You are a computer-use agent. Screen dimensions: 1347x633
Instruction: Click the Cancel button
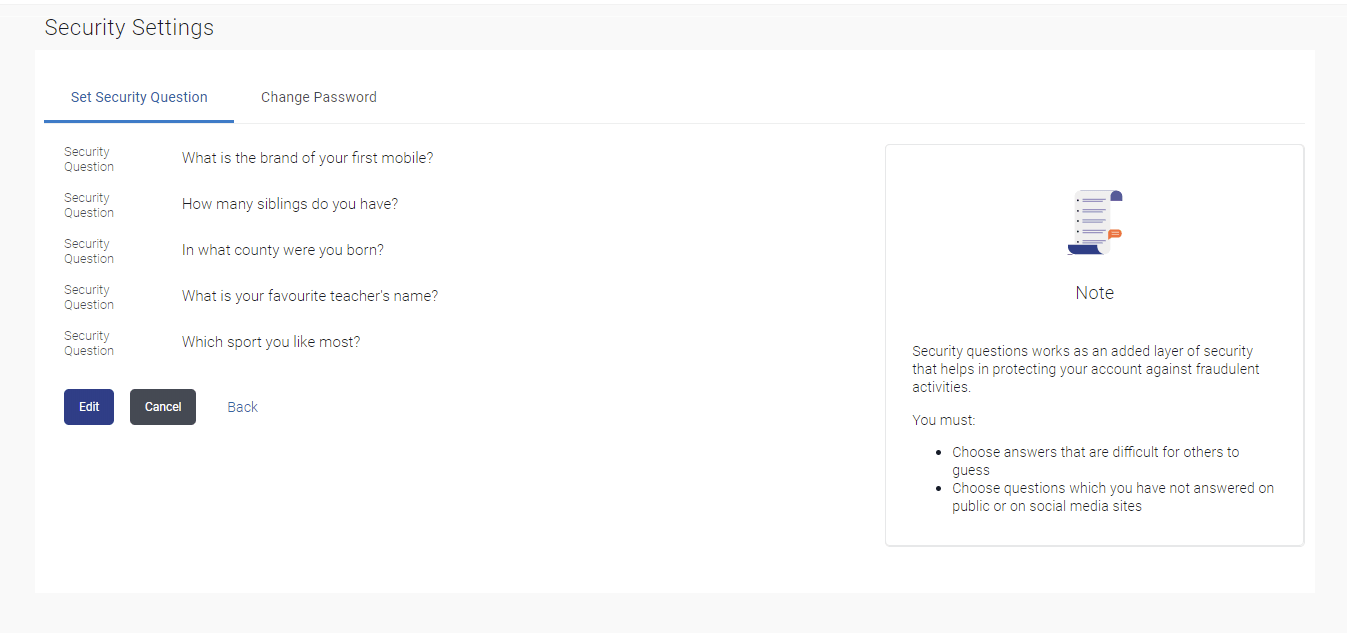coord(163,407)
